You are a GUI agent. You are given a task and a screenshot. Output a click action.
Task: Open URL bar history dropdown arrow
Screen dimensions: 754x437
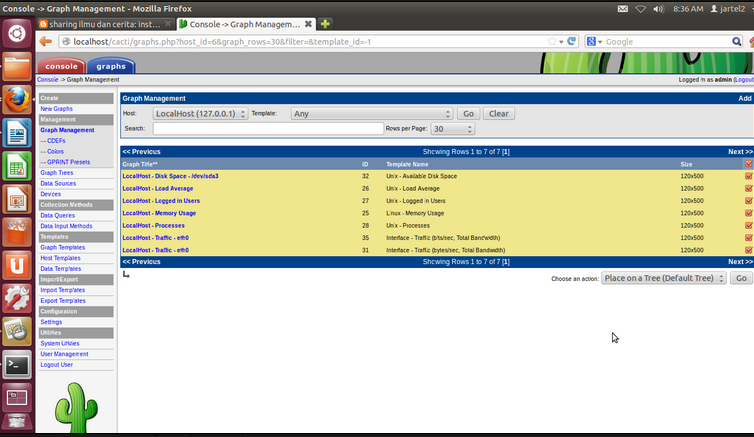[x=561, y=42]
